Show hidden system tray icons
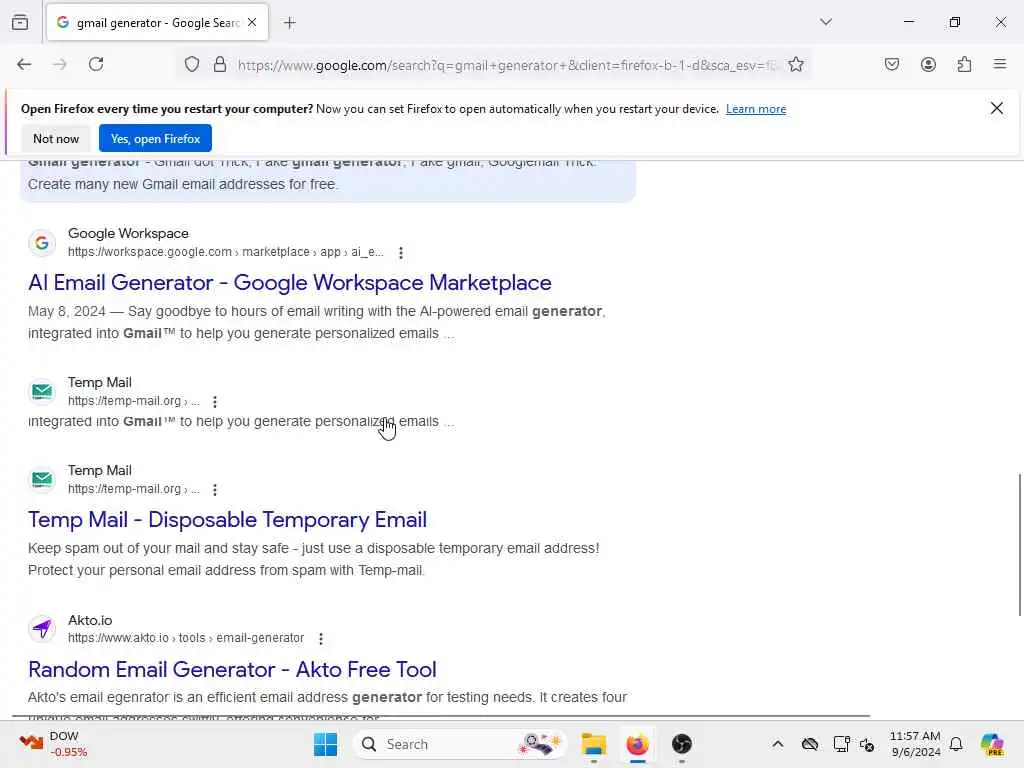Screen dimensions: 1024x768 click(x=778, y=744)
